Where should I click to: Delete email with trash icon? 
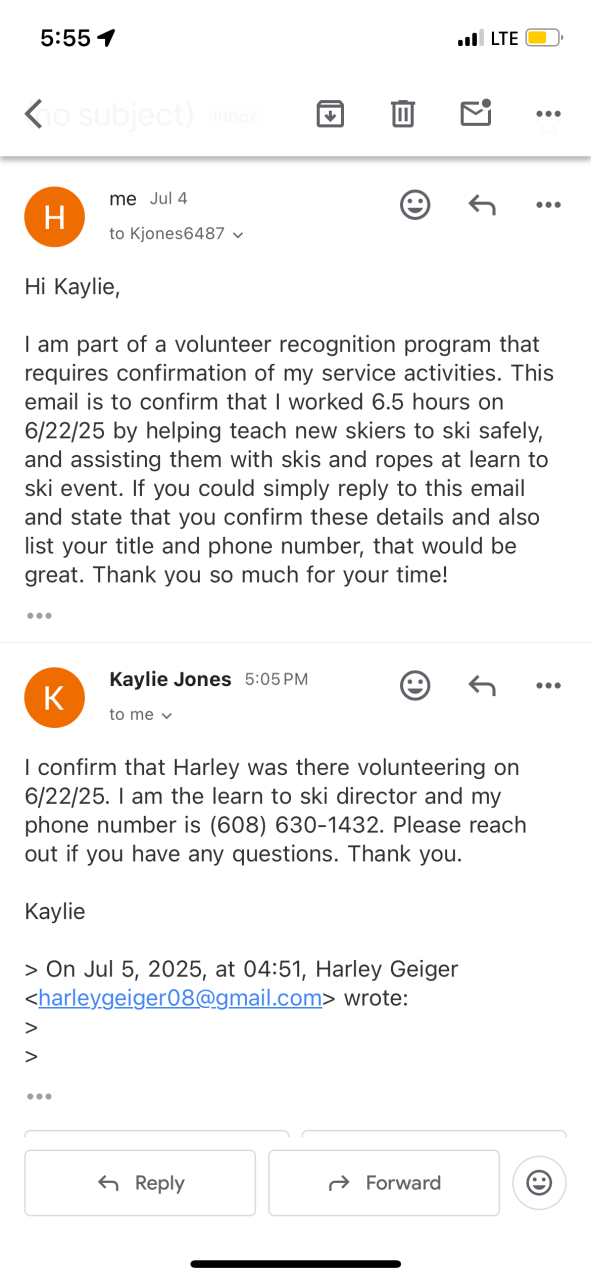[402, 114]
